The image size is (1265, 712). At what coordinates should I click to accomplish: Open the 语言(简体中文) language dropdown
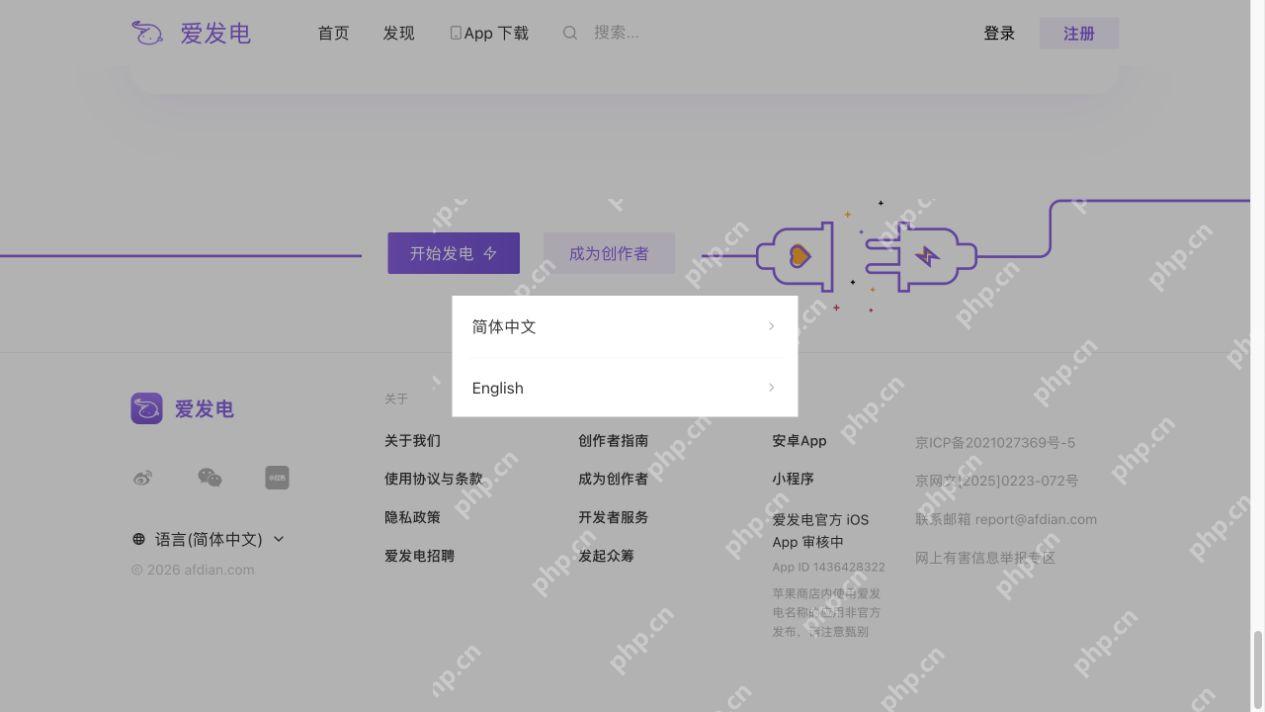point(208,539)
